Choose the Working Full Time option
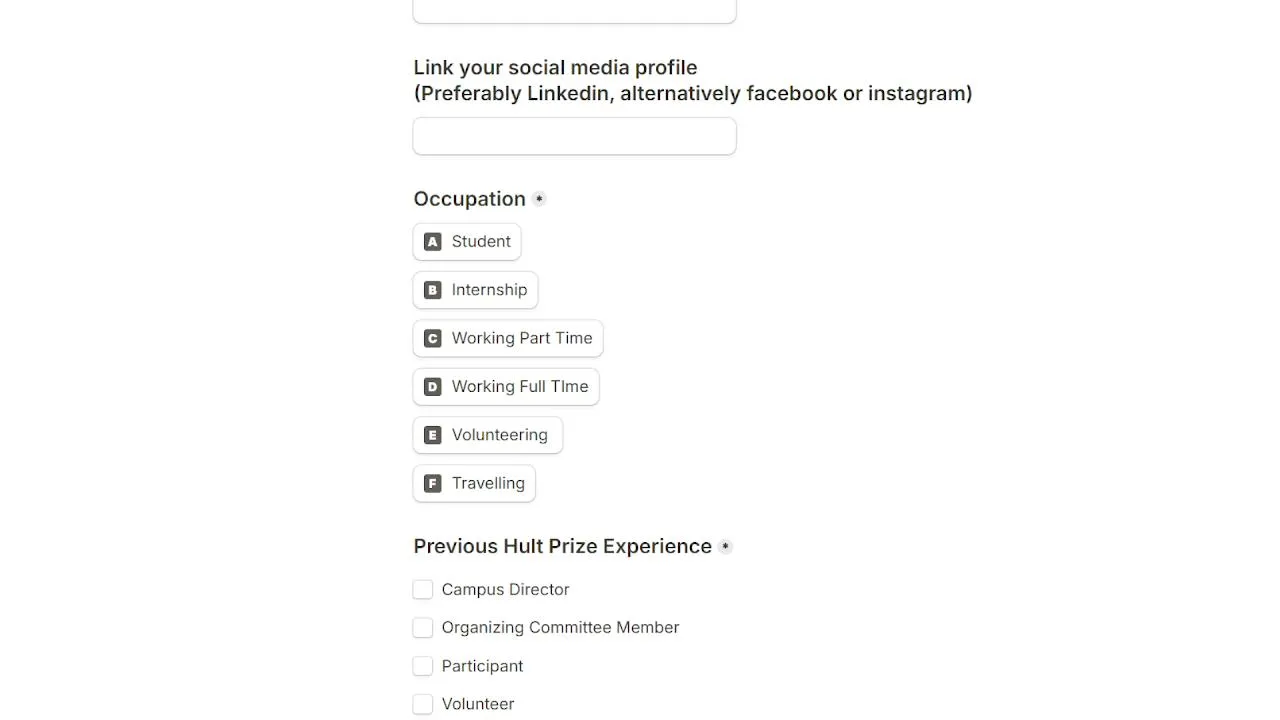This screenshot has width=1280, height=720. (506, 387)
